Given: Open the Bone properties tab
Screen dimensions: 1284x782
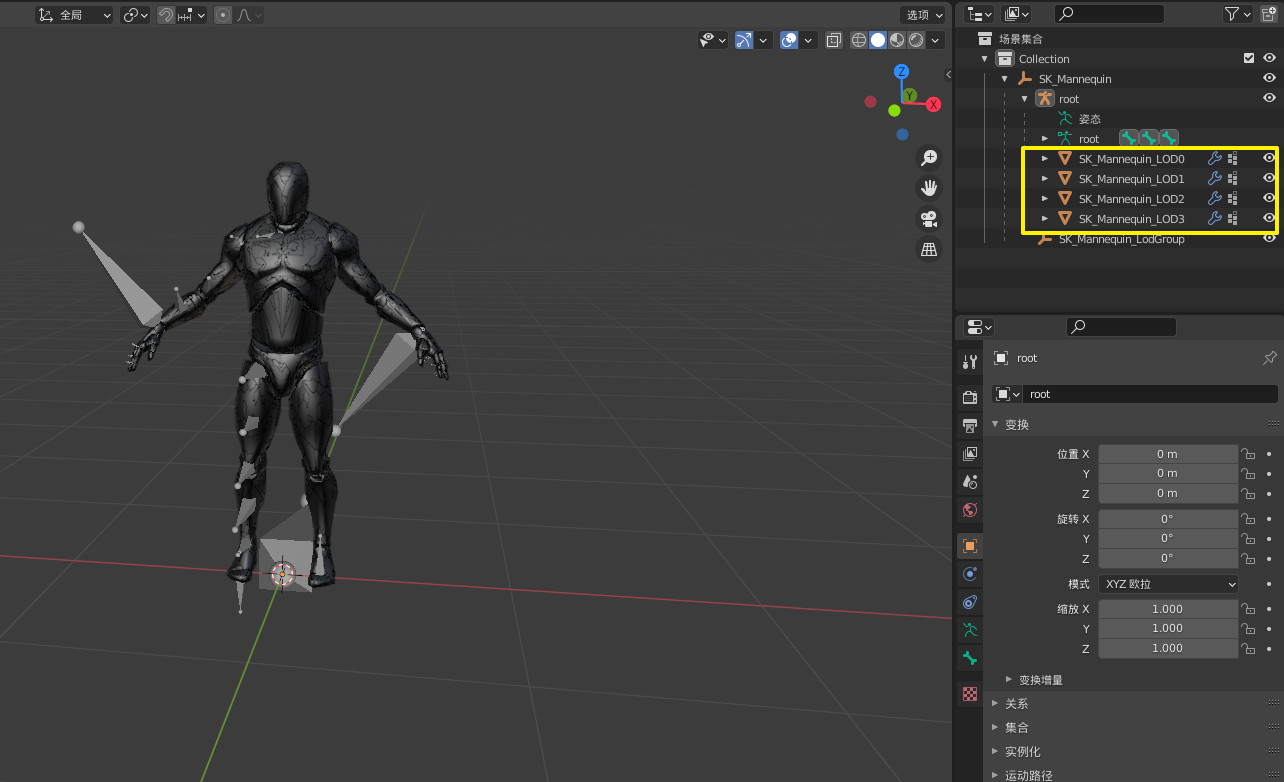Looking at the screenshot, I should click(969, 658).
